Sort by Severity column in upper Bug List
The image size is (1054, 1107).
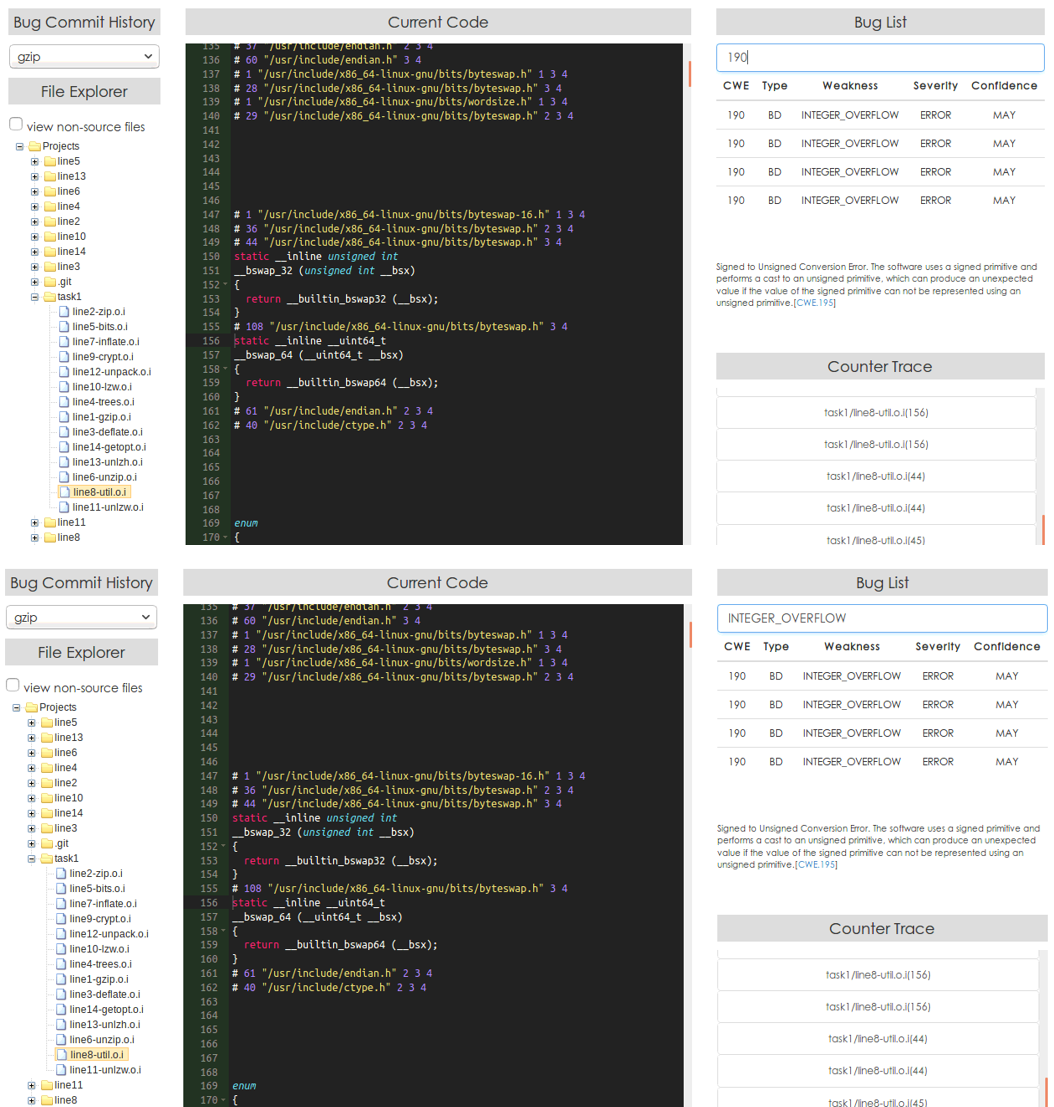(x=935, y=85)
